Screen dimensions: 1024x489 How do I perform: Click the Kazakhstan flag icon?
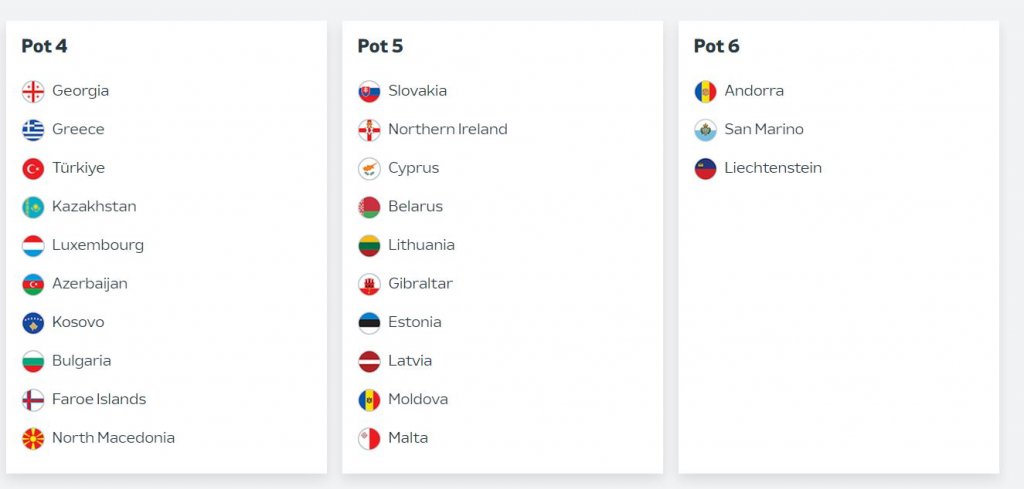click(x=33, y=207)
